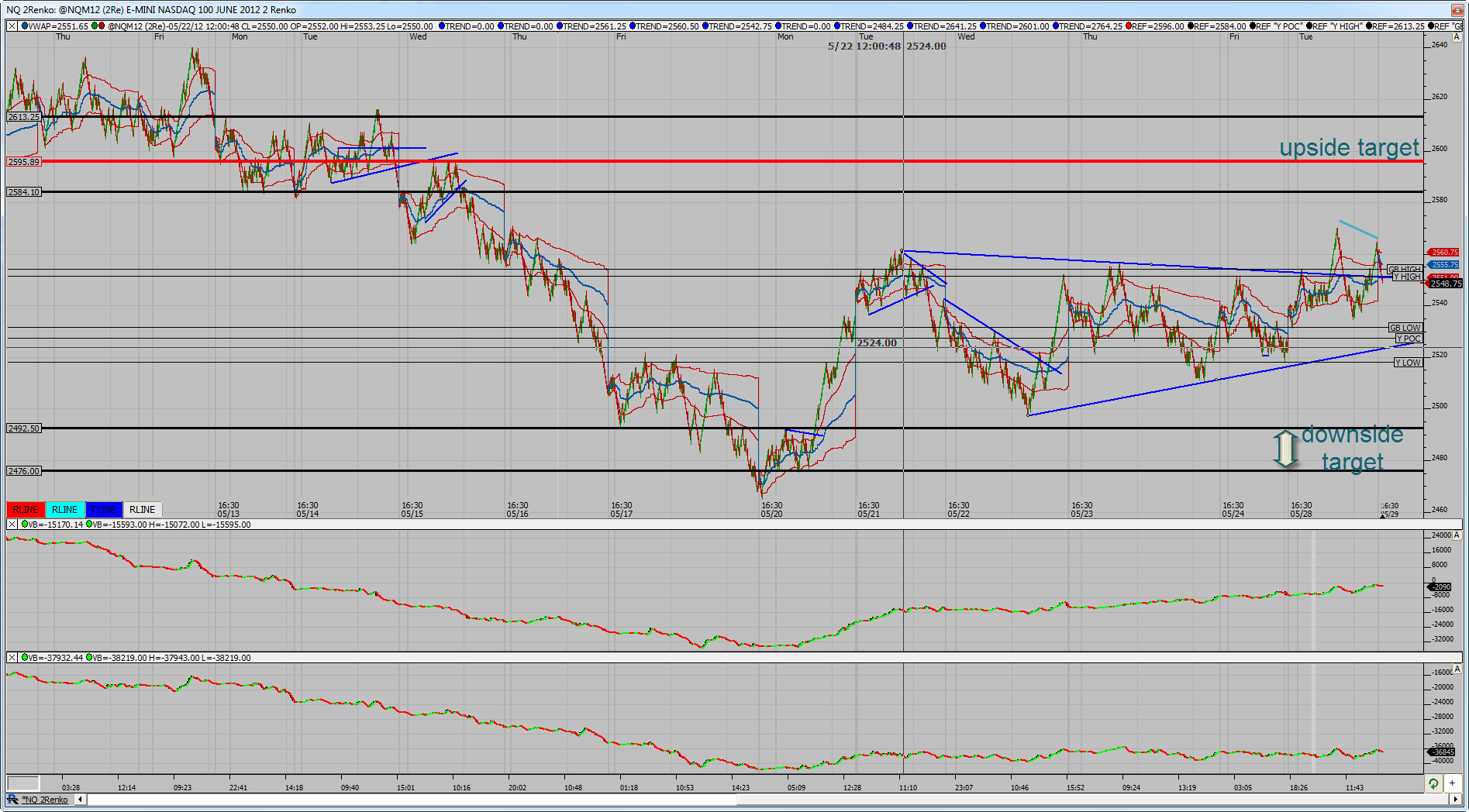
Task: Click the grey box at time axis start
Action: [x=23, y=783]
